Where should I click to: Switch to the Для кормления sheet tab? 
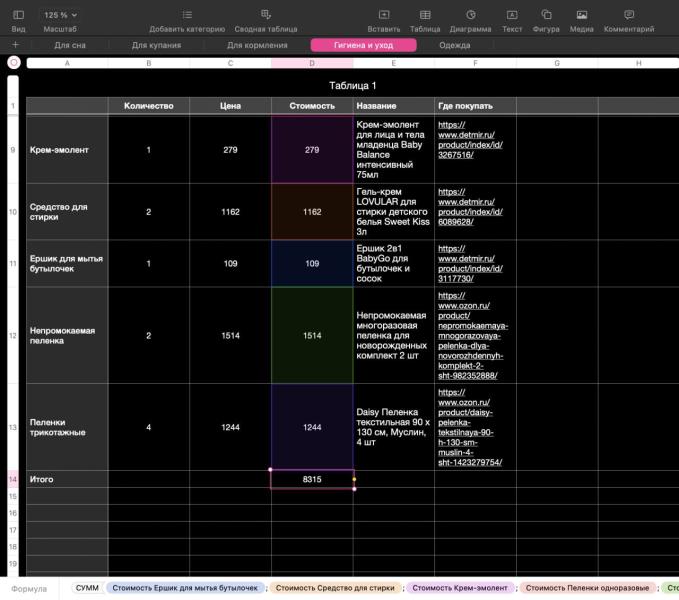click(257, 45)
